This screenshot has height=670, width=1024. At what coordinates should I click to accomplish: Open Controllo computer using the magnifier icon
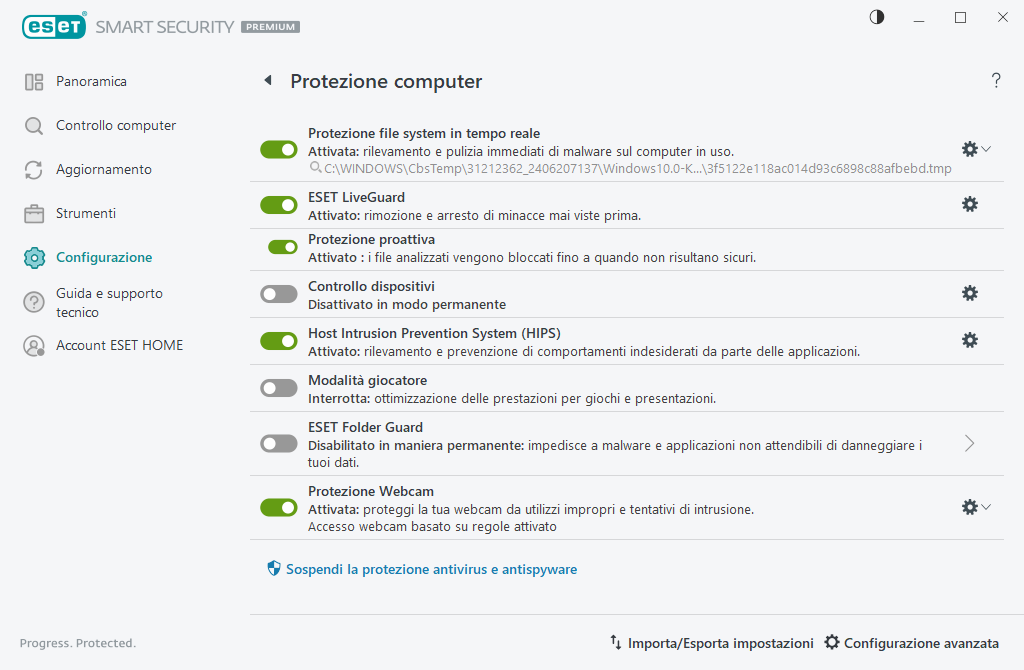(34, 125)
